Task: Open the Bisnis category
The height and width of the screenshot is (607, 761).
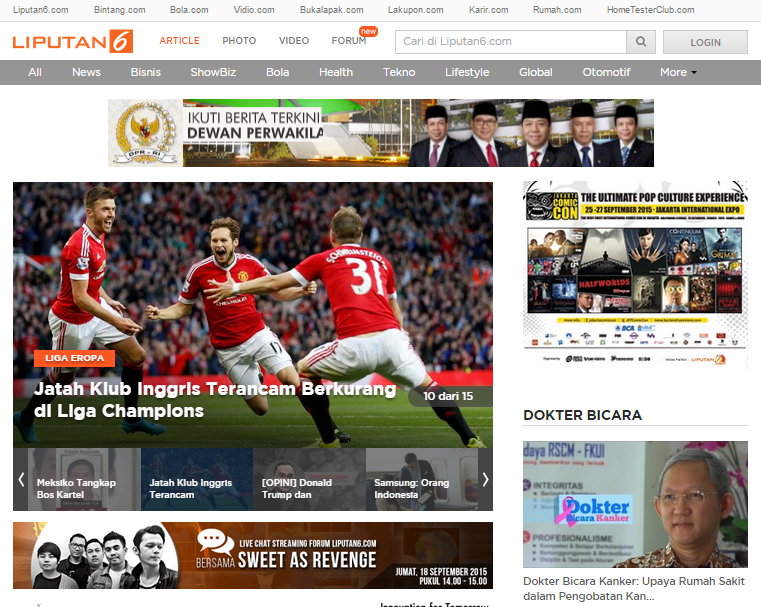Action: click(x=146, y=72)
